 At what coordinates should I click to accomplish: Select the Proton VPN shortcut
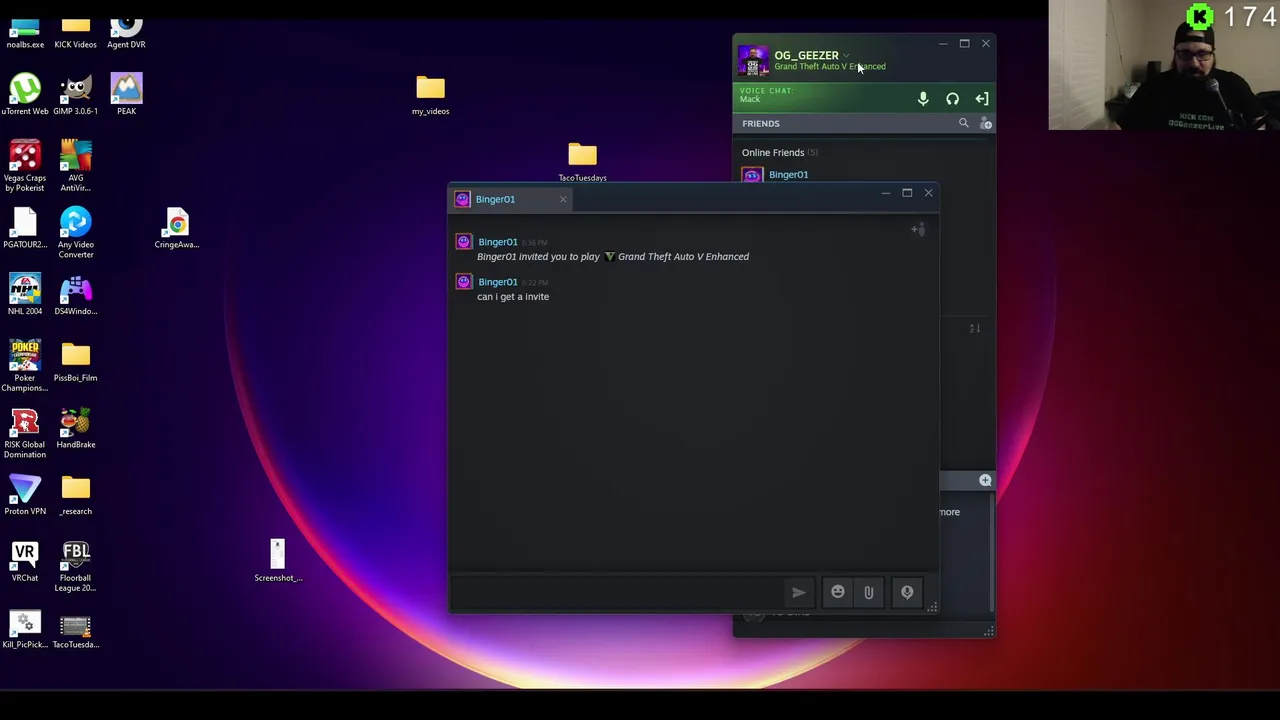click(x=25, y=496)
